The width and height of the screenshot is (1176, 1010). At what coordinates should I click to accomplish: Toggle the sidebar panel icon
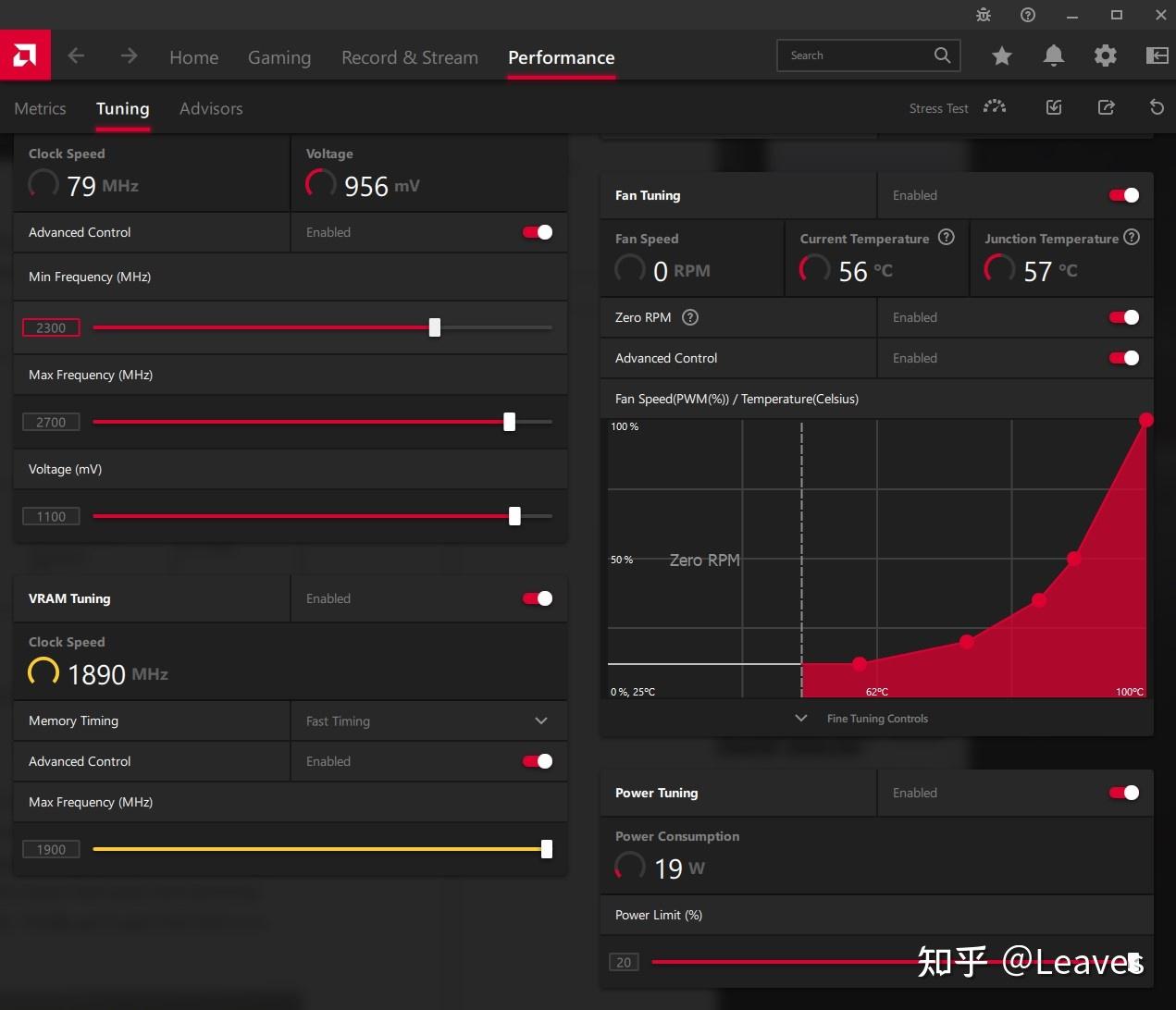[x=1157, y=55]
